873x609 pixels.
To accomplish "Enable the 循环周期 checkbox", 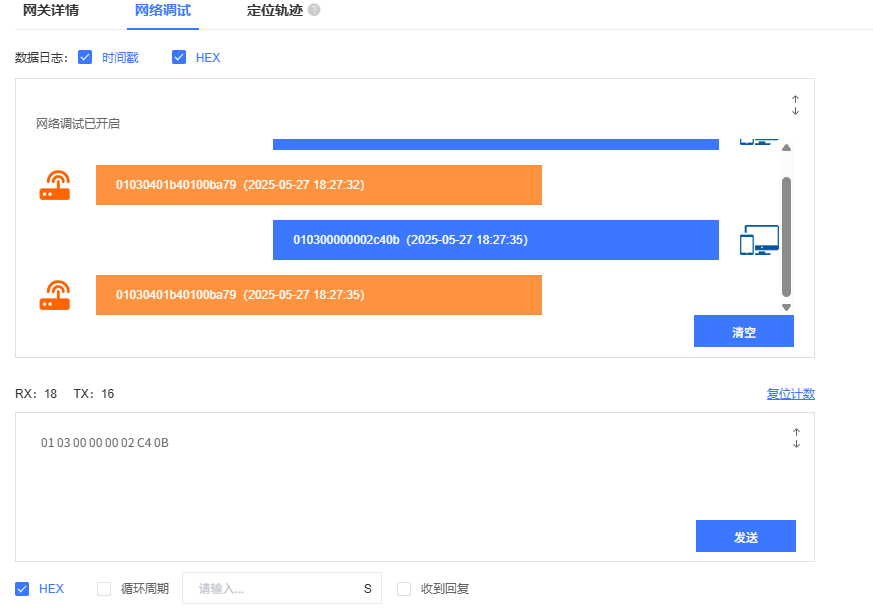I will [x=104, y=589].
